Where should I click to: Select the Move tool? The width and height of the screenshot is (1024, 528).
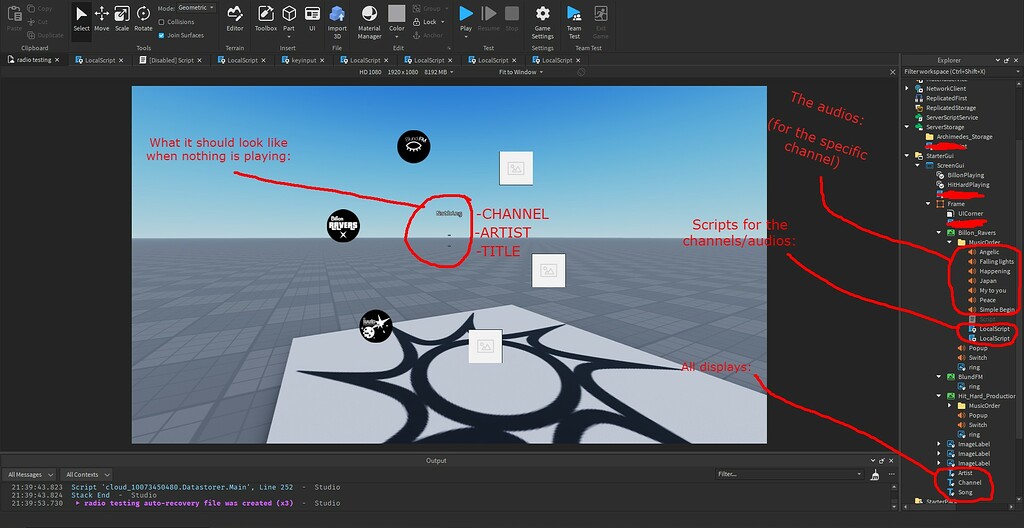(102, 18)
